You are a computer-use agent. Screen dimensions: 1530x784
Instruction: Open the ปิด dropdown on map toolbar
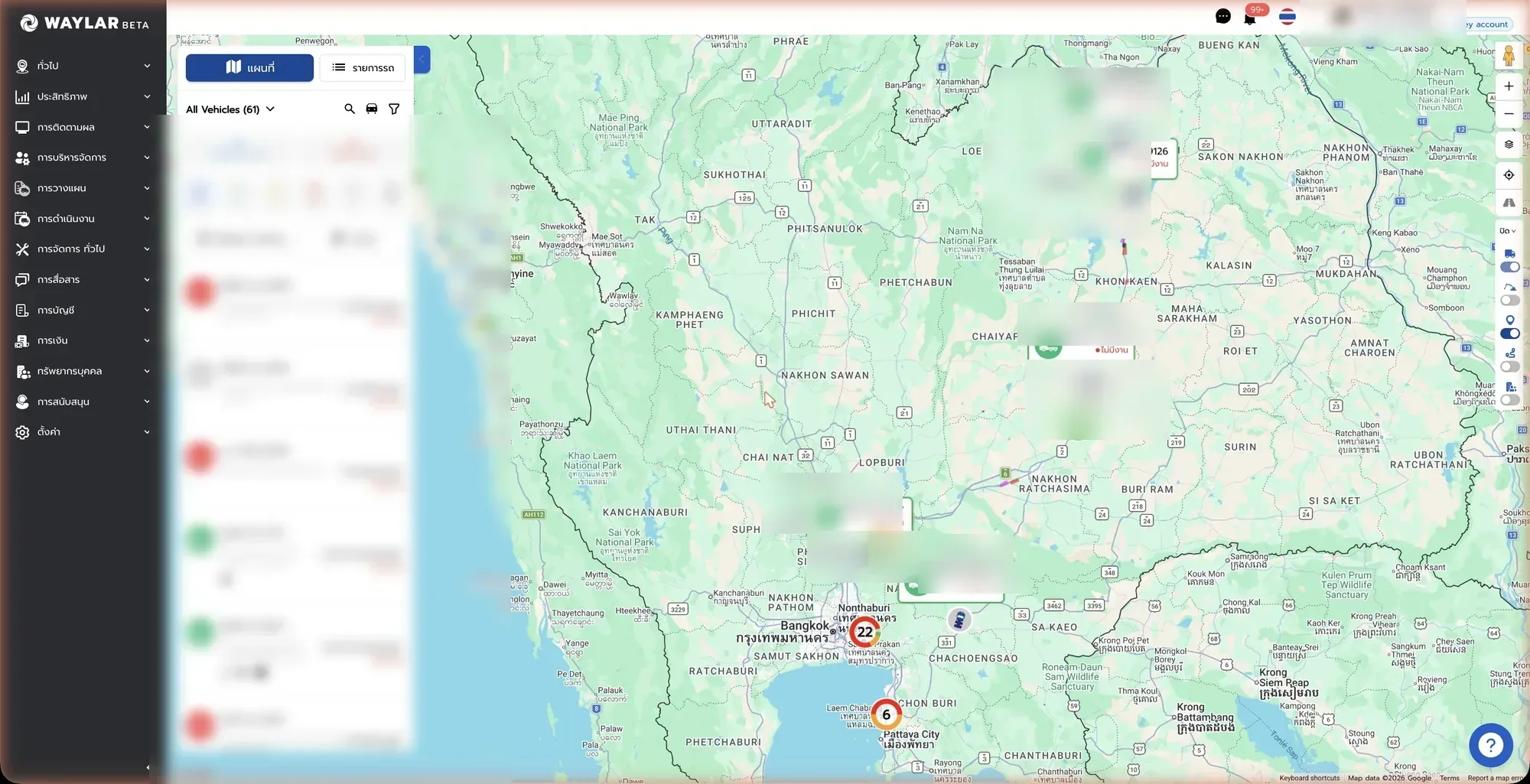(x=1508, y=231)
